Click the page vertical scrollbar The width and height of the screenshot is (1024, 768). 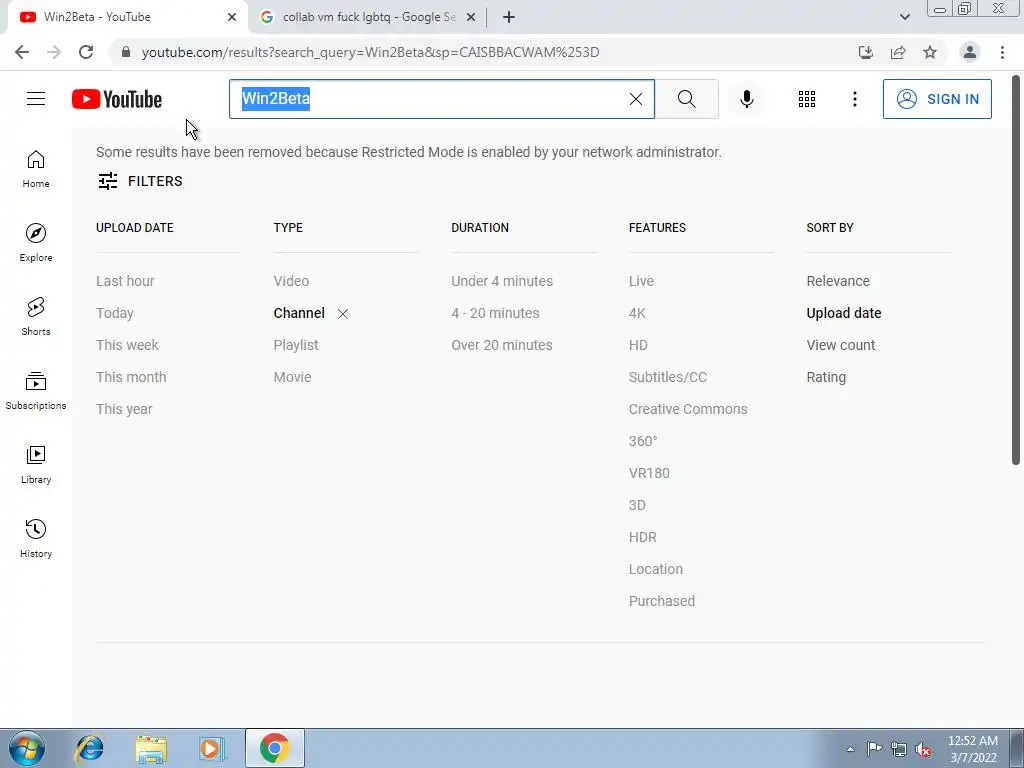(1016, 270)
